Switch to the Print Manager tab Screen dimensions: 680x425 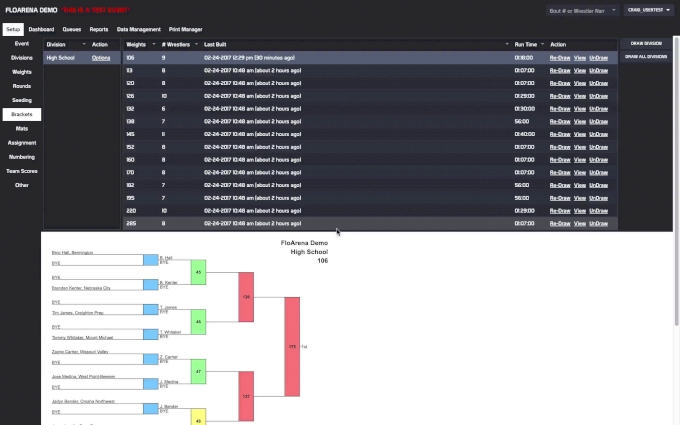click(185, 29)
